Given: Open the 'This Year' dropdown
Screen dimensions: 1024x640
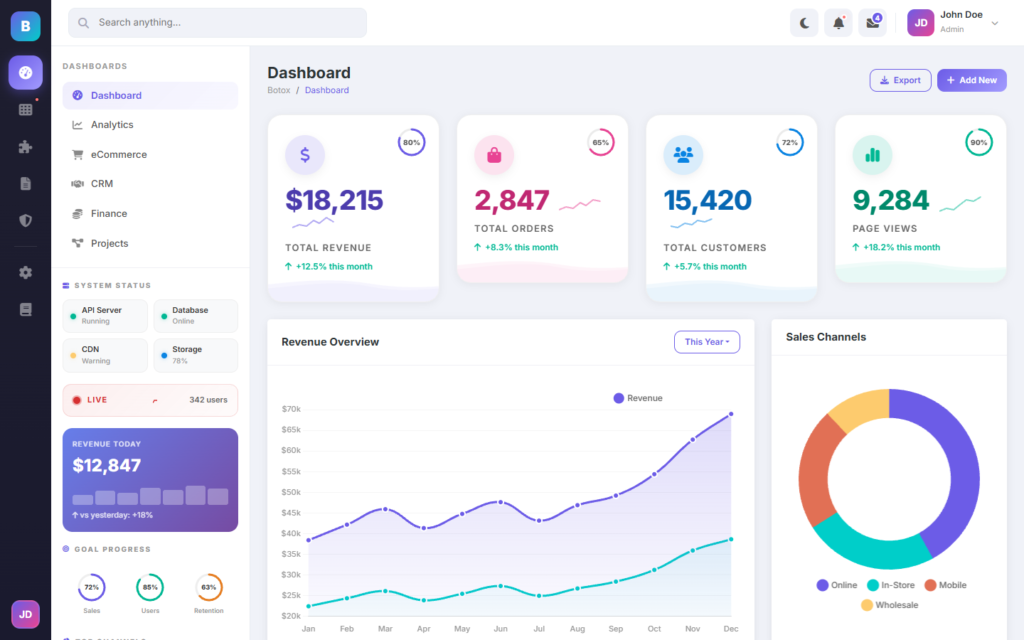Looking at the screenshot, I should [x=707, y=342].
